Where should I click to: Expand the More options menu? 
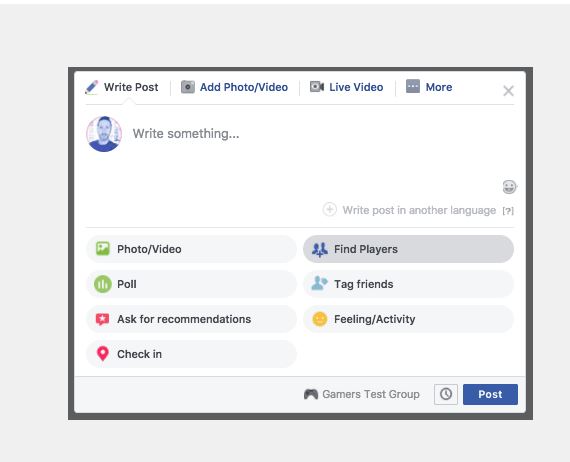click(429, 87)
